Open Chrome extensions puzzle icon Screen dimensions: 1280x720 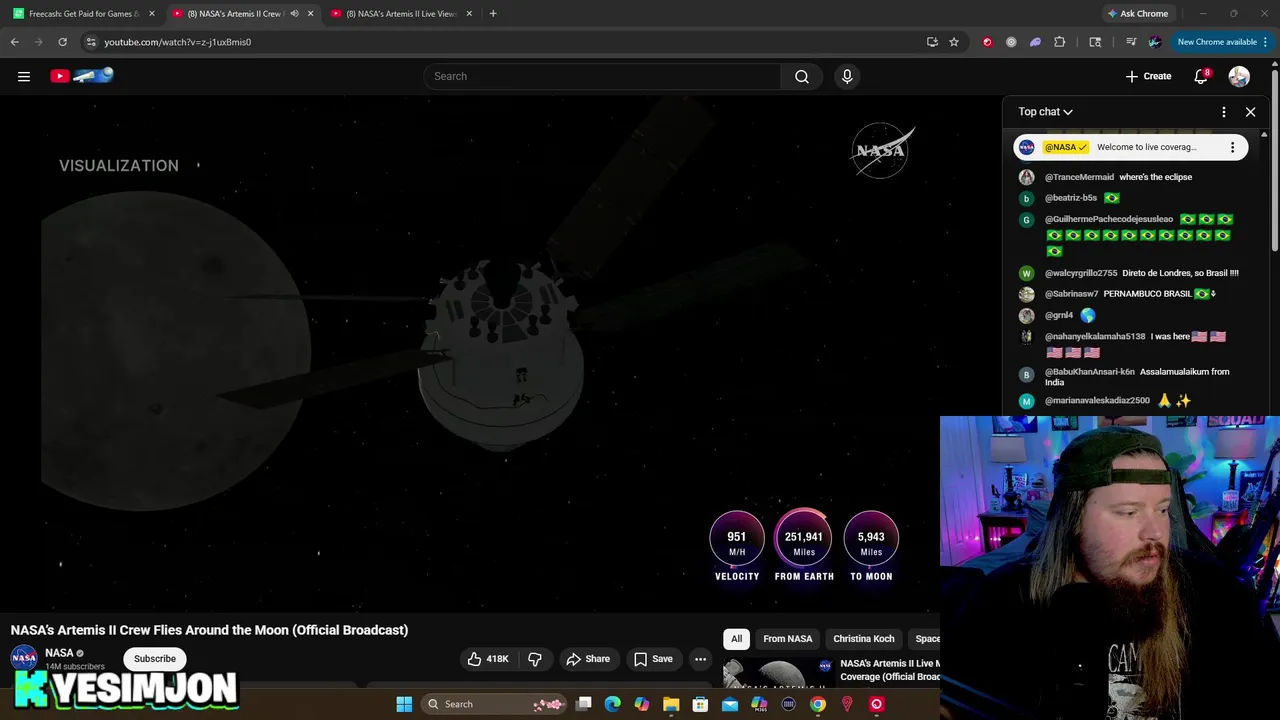pos(1060,42)
